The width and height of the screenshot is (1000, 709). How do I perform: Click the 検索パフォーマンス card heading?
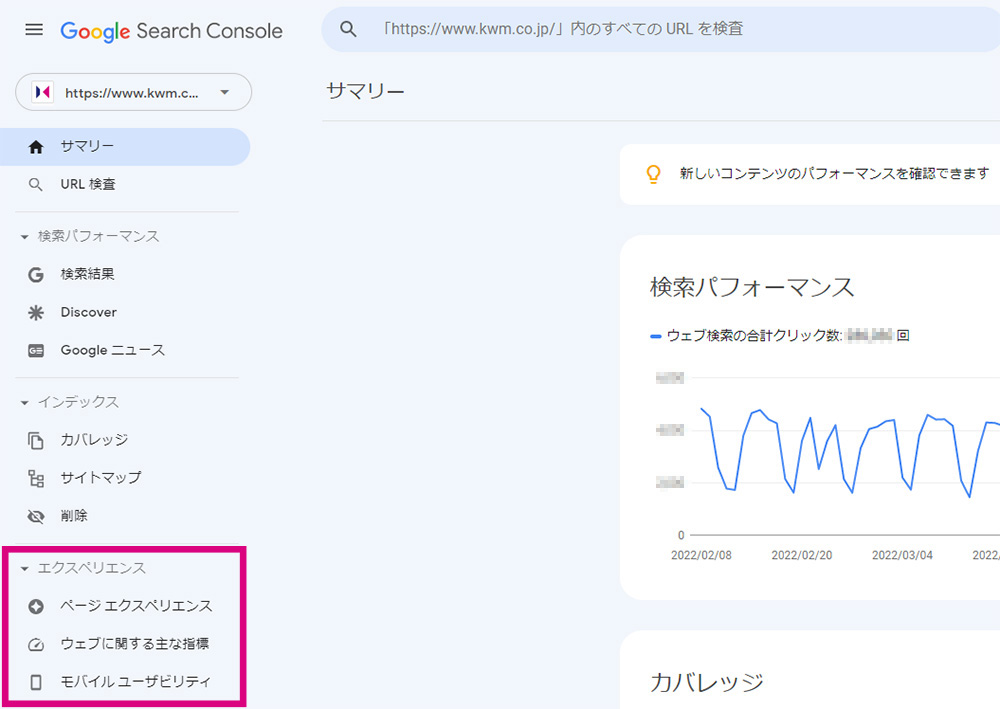[x=752, y=288]
